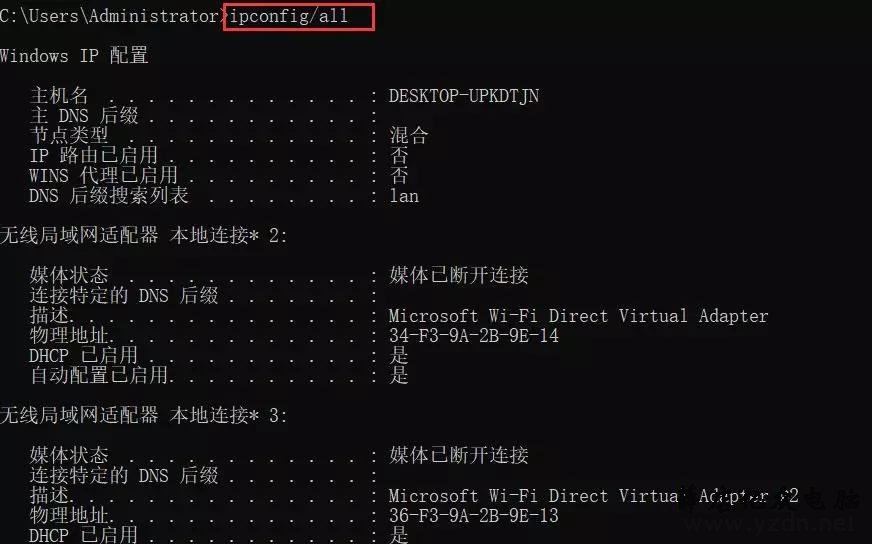Click the 主机名 label
This screenshot has width=872, height=544.
coord(59,96)
